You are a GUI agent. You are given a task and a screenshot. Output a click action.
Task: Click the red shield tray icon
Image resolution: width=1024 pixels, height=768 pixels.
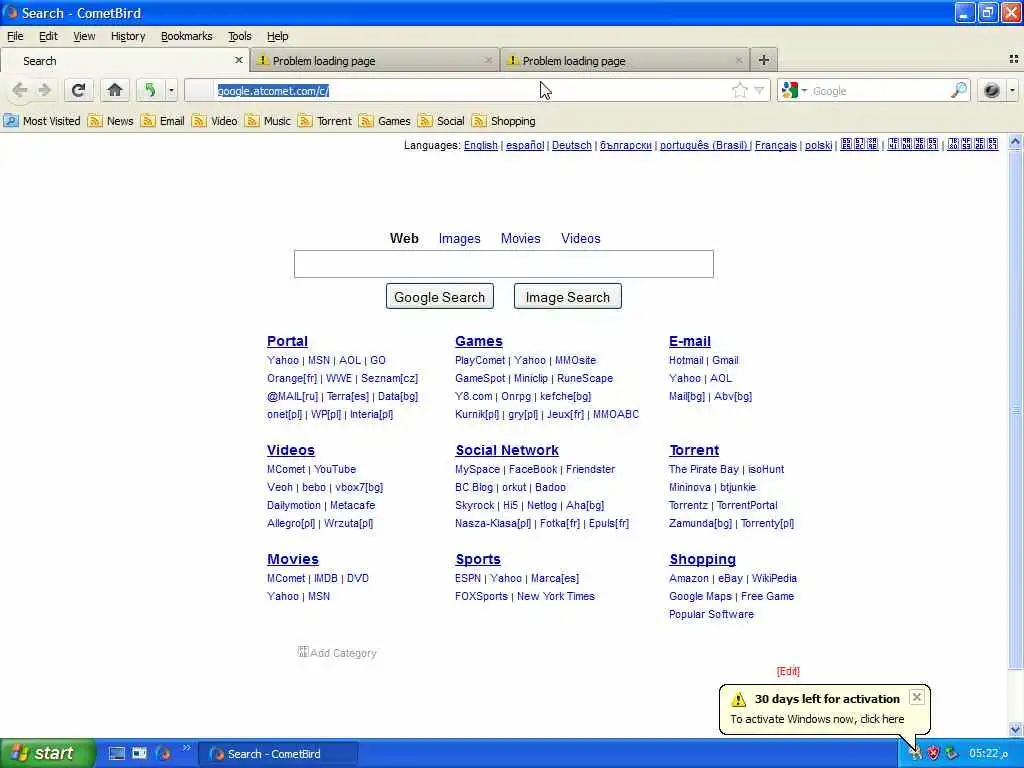[933, 753]
